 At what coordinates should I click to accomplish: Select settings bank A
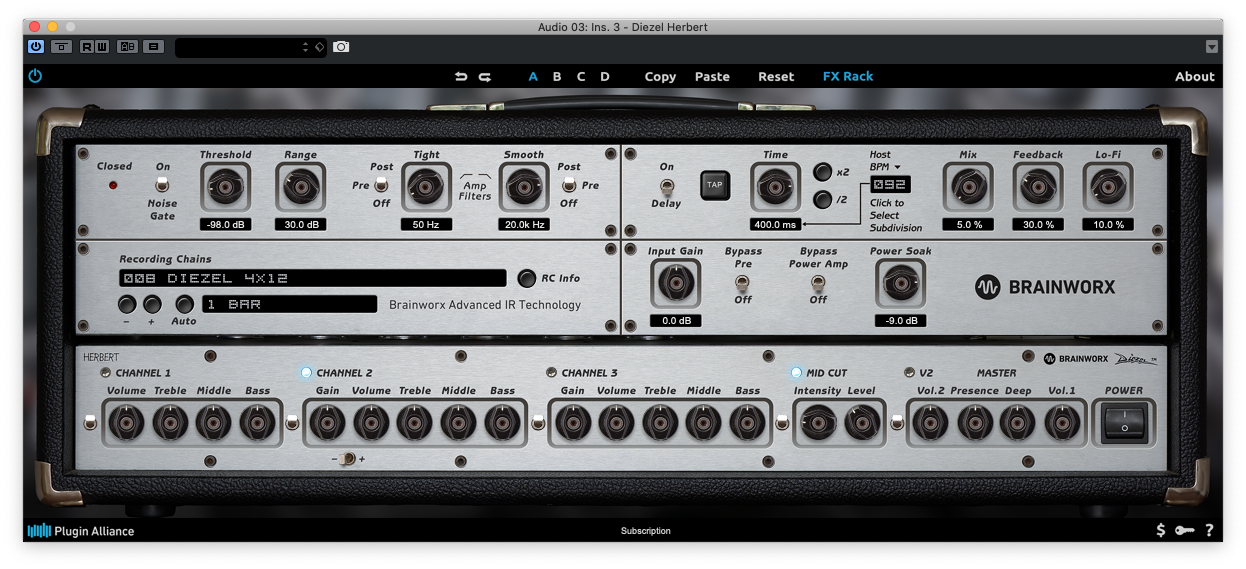[x=533, y=76]
